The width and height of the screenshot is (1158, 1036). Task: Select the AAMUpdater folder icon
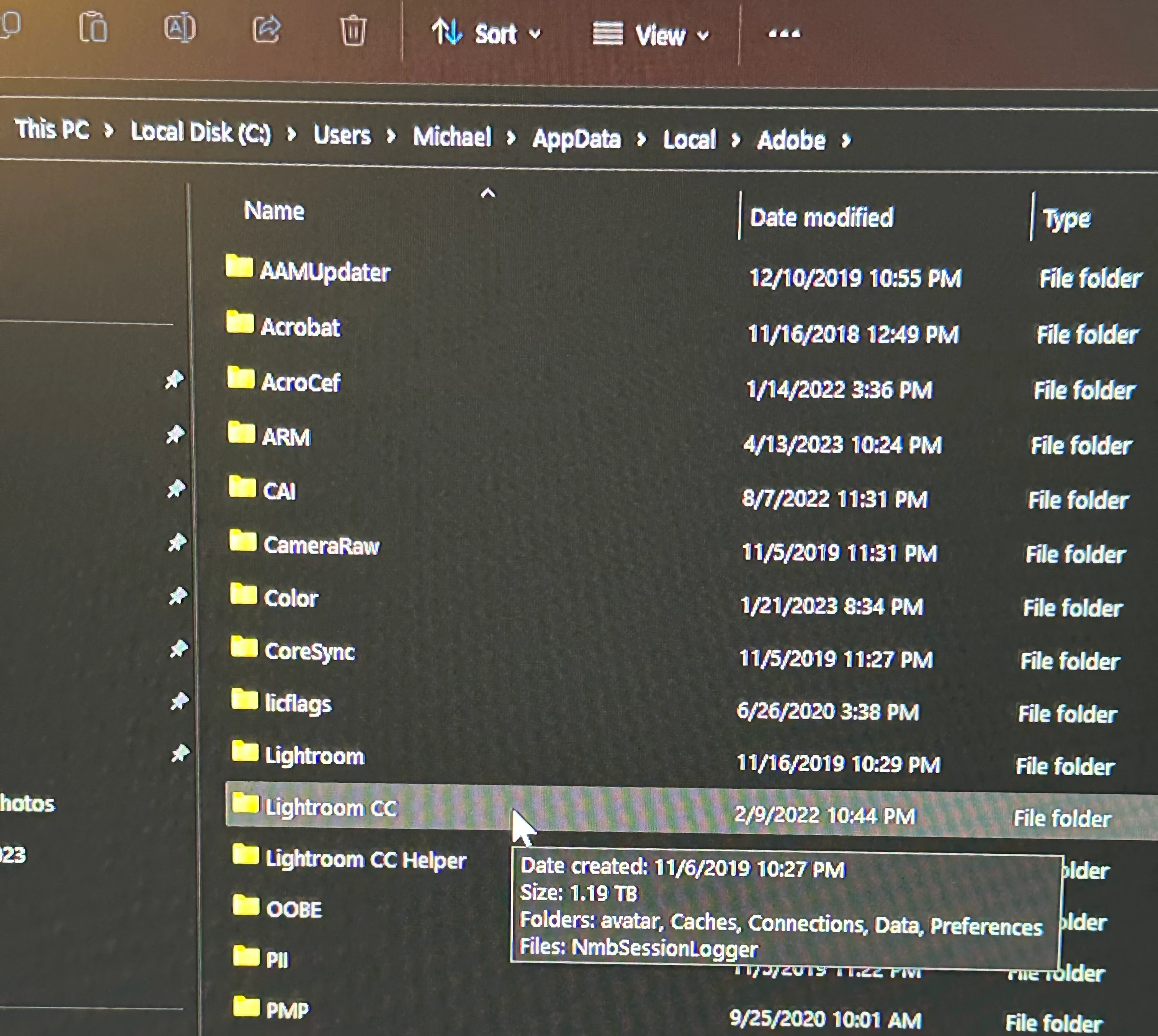239,267
